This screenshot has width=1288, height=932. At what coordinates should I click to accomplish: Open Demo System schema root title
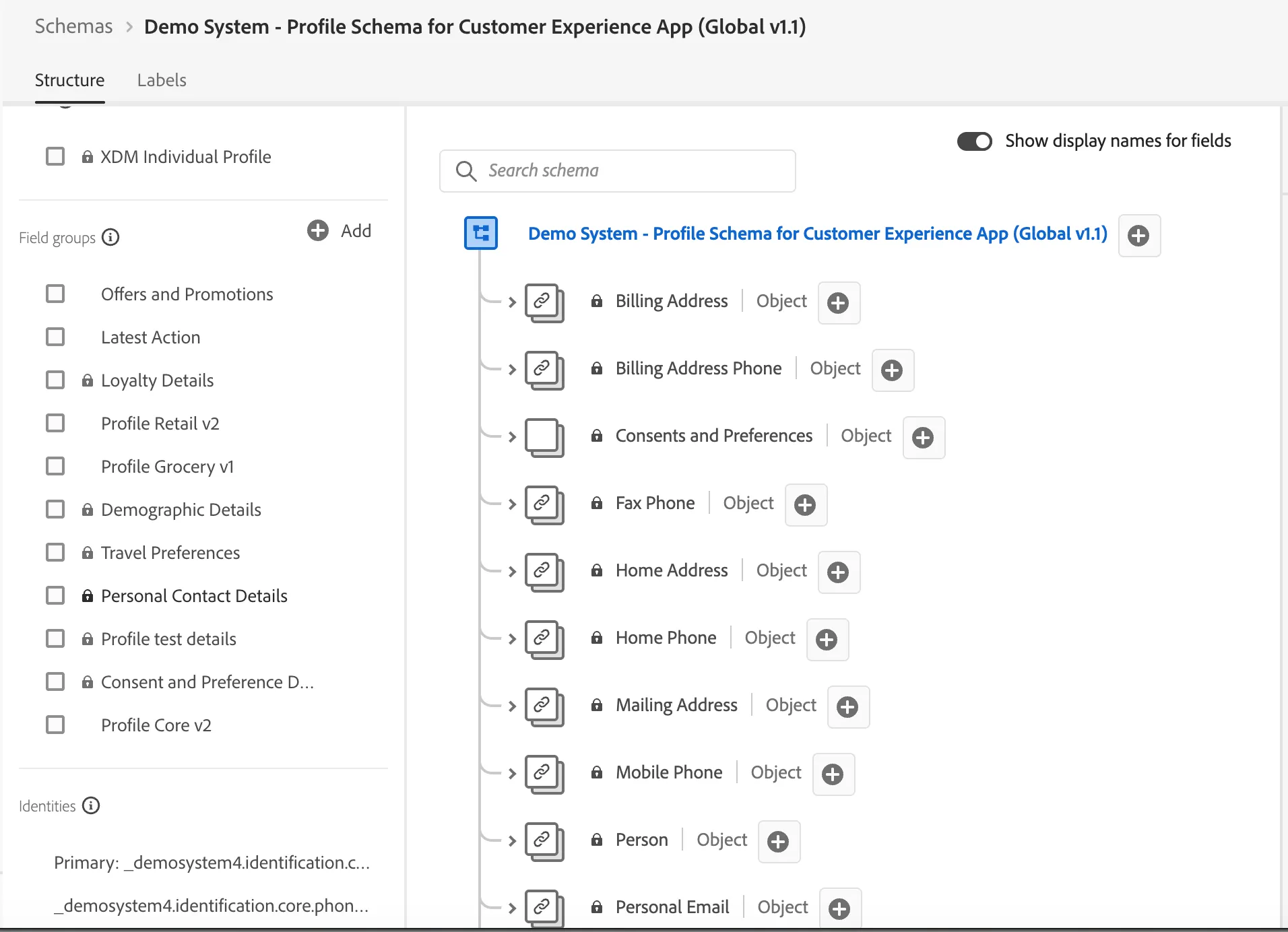[x=818, y=234]
